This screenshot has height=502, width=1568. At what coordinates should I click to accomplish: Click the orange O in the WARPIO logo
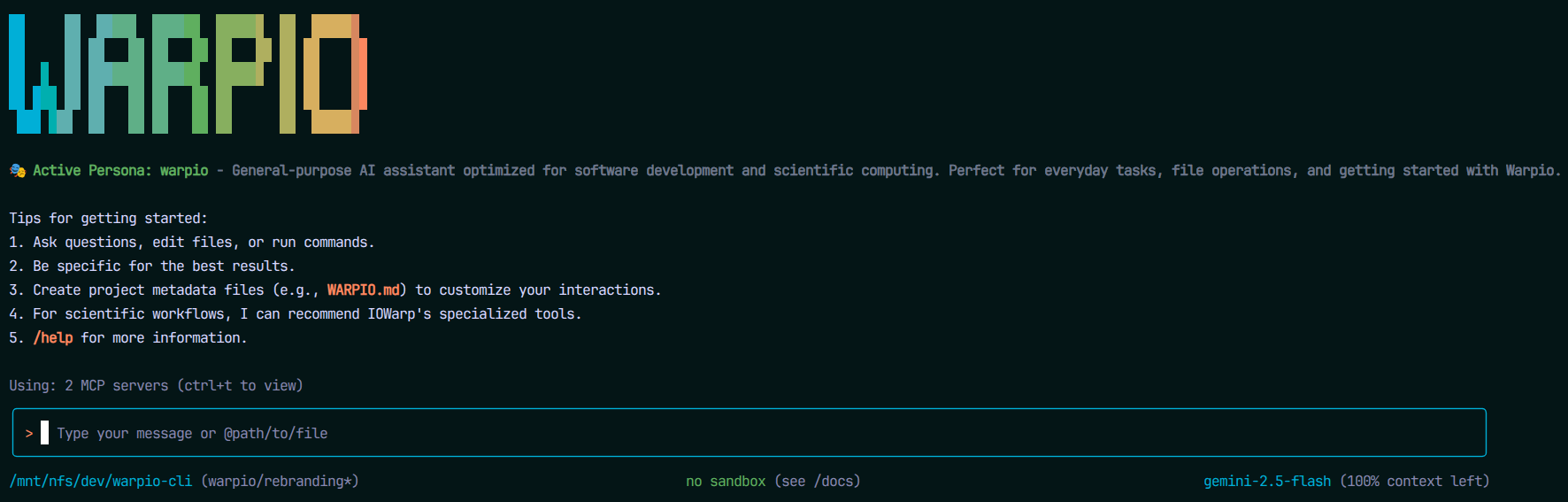pyautogui.click(x=334, y=75)
